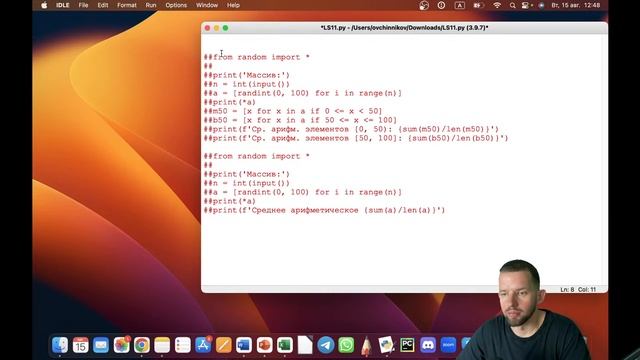The width and height of the screenshot is (640, 360).
Task: Open Zoom from the Dock
Action: pos(448,345)
